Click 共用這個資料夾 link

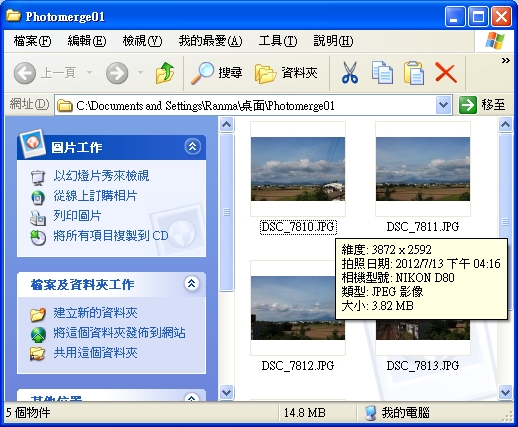click(95, 353)
